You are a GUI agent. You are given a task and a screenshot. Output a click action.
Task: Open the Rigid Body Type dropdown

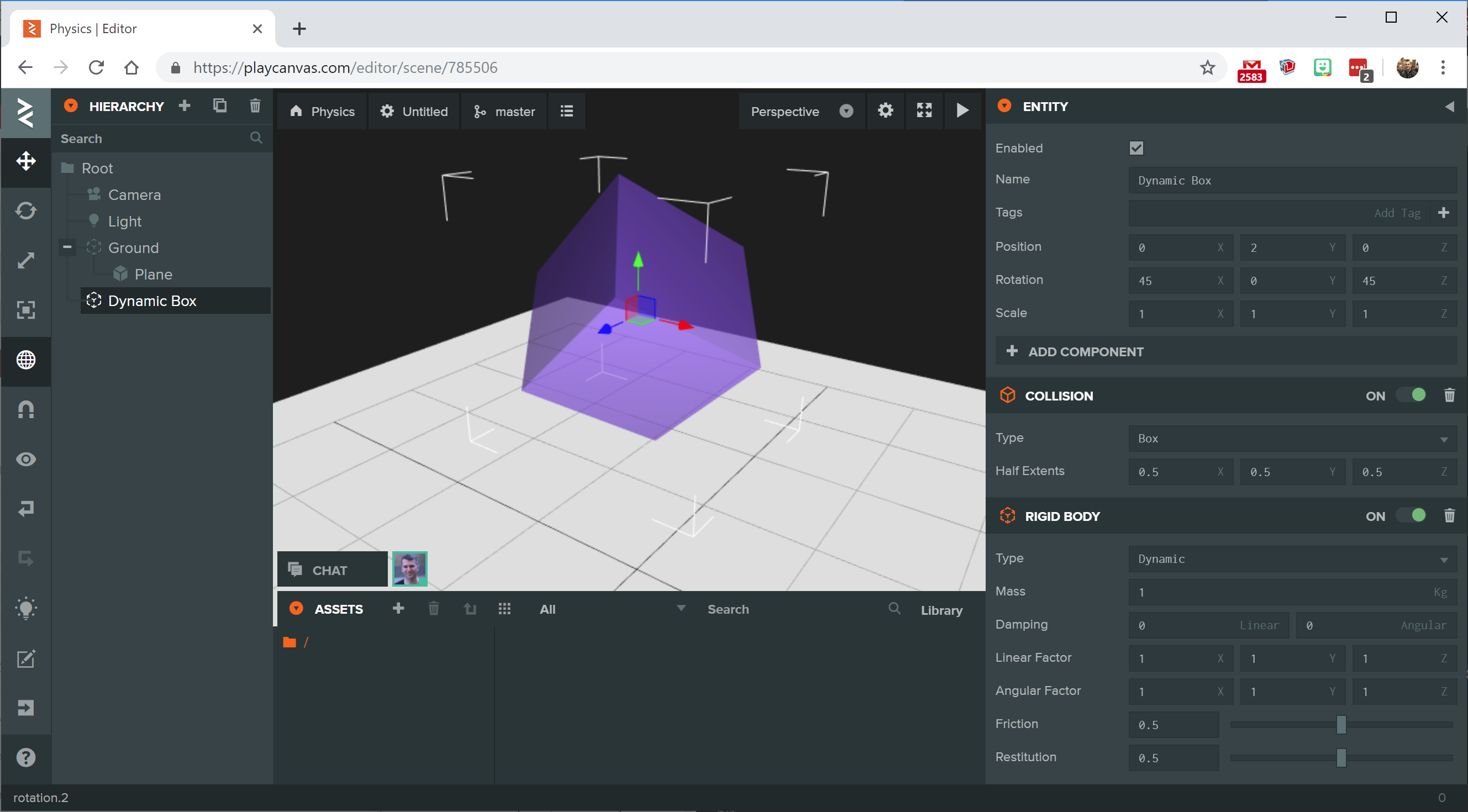(1291, 559)
